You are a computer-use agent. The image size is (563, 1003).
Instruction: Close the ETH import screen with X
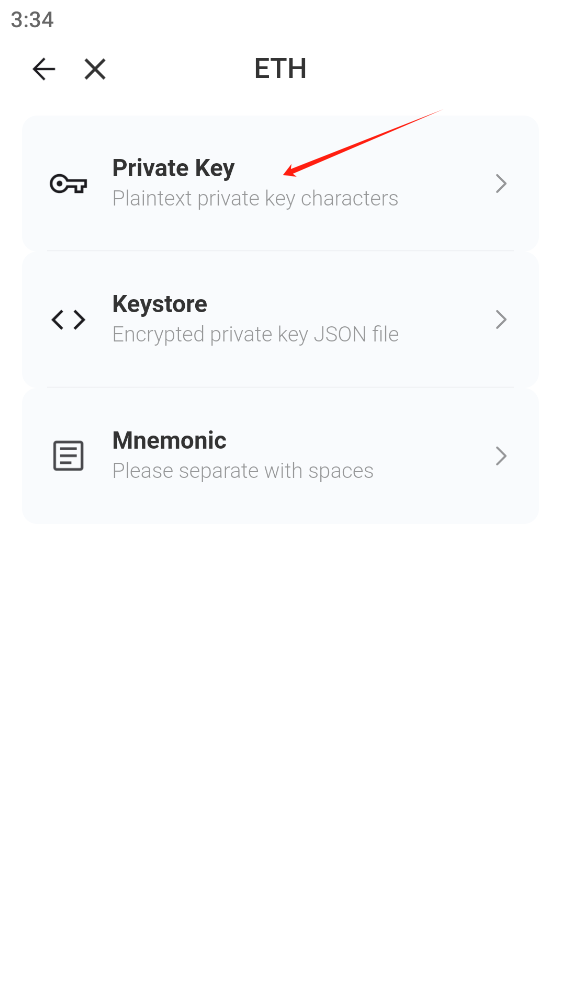click(95, 69)
